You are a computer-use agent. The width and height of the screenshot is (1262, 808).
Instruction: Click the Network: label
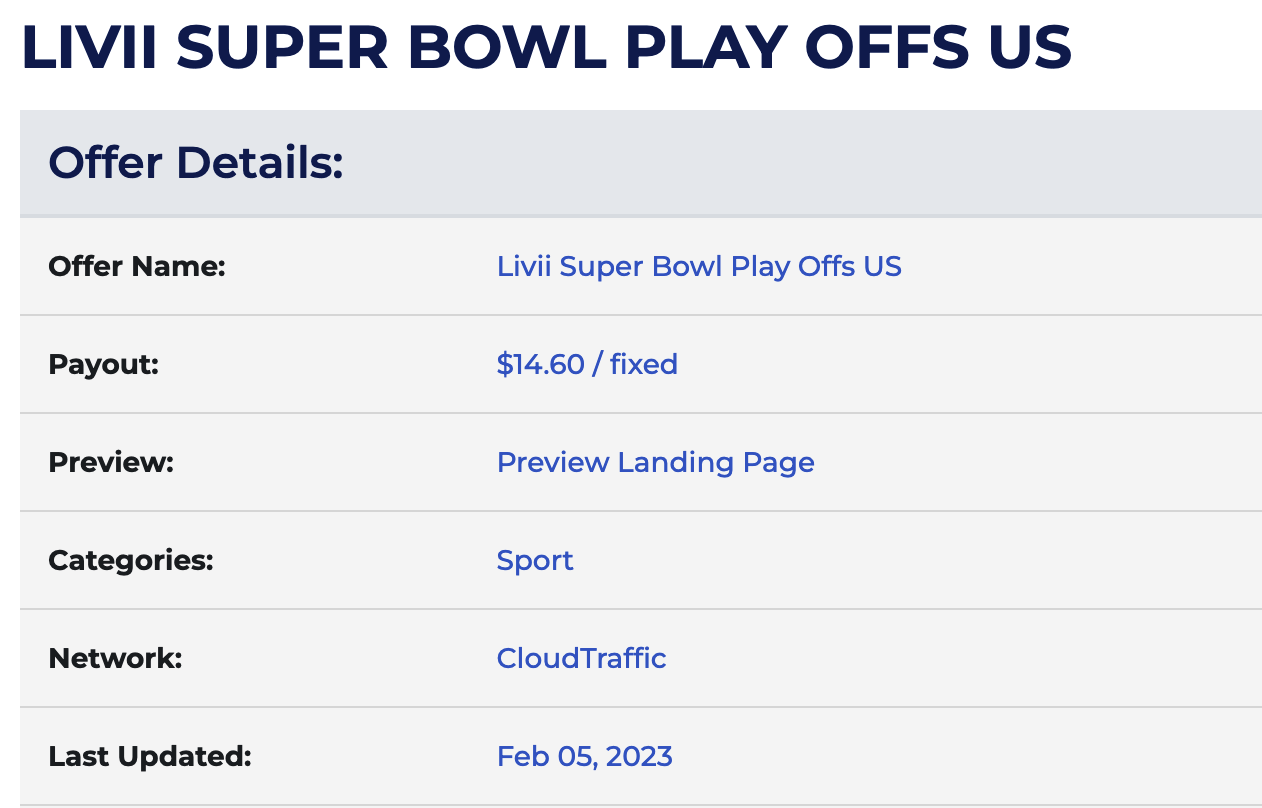pos(115,659)
